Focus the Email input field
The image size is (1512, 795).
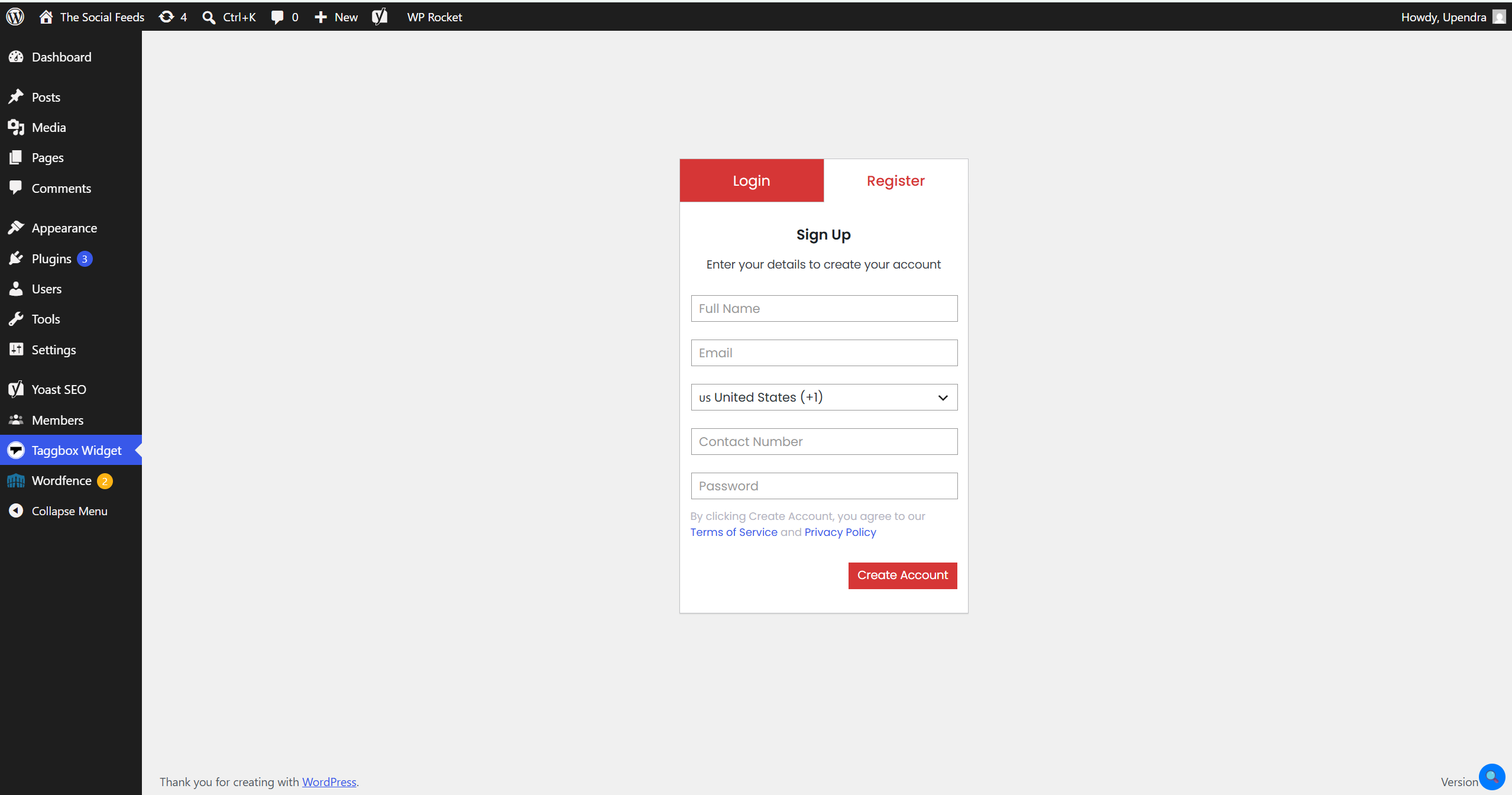tap(824, 353)
